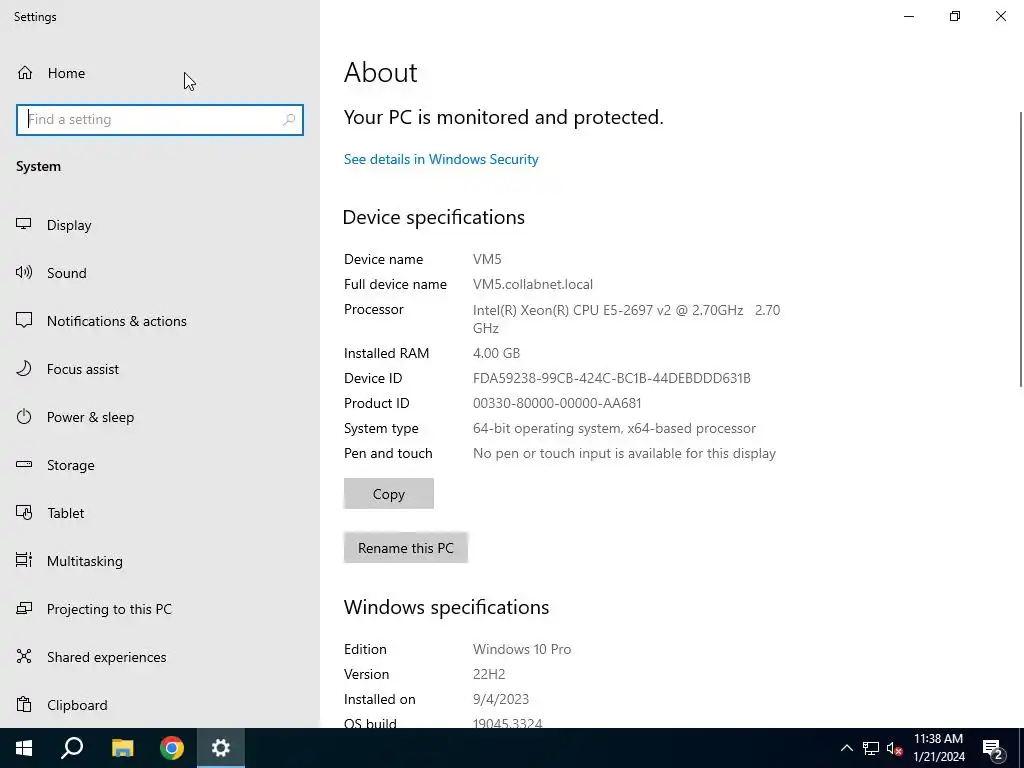Viewport: 1024px width, 768px height.
Task: Show hidden system tray icons
Action: coord(846,748)
